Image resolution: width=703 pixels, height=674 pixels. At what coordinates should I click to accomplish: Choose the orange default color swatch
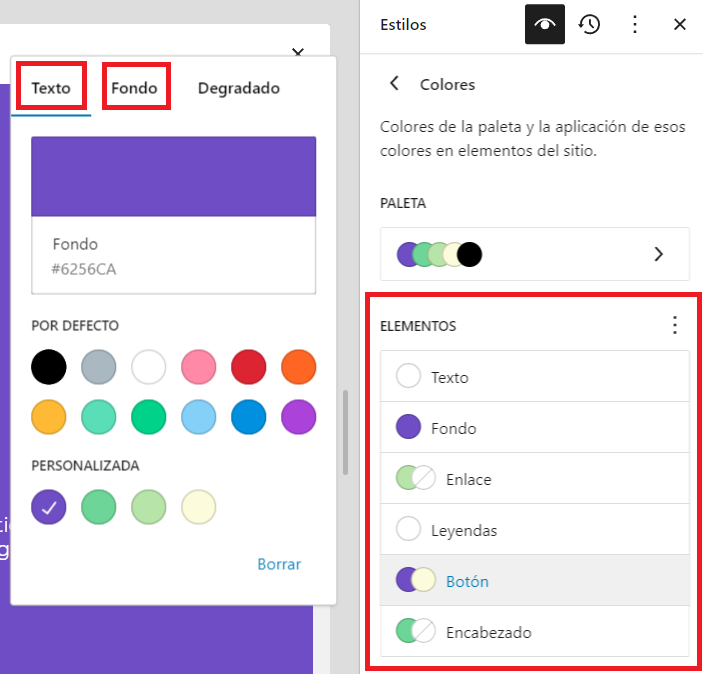299,367
